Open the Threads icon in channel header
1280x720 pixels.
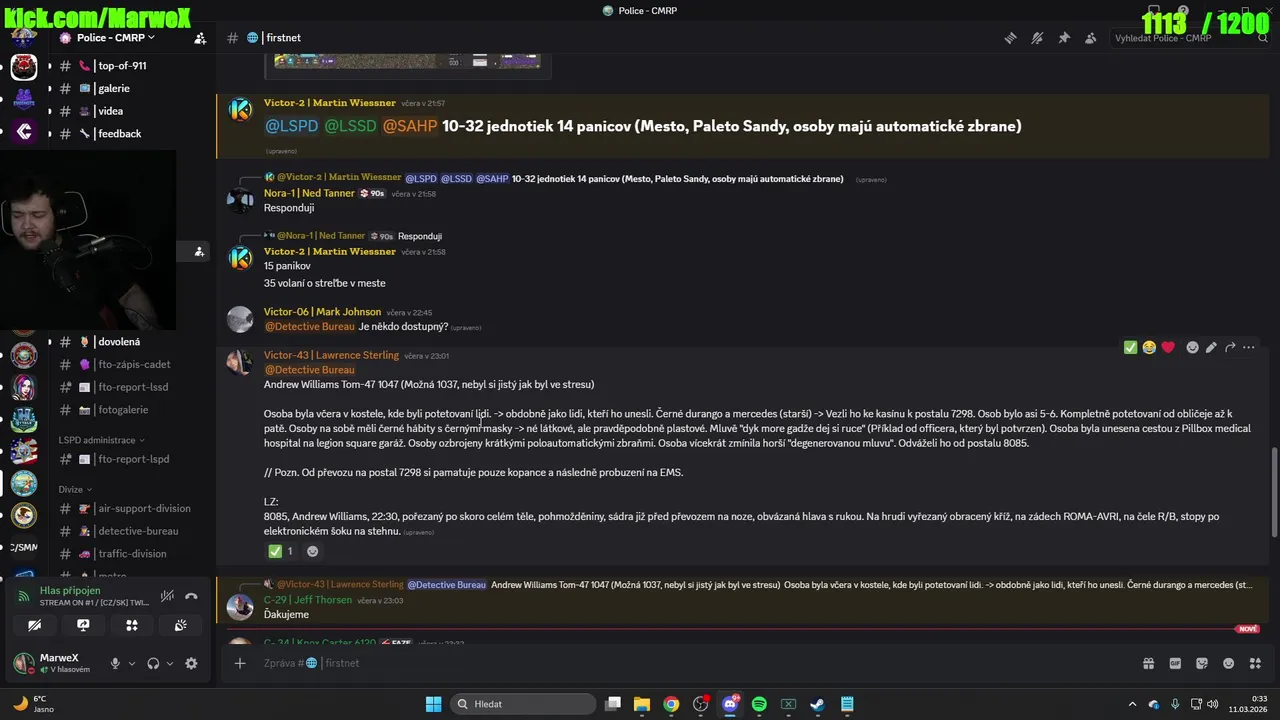[x=1010, y=38]
